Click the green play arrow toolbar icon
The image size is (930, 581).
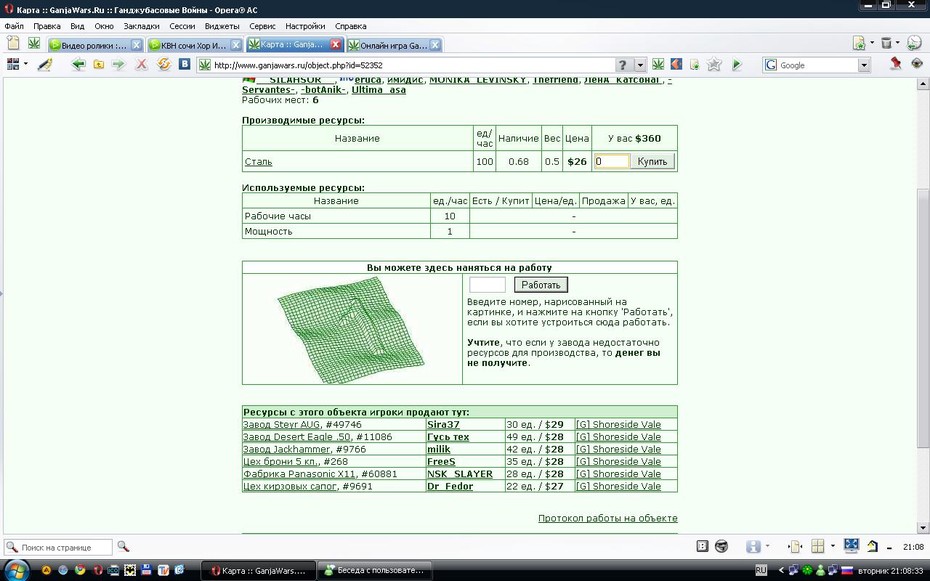(x=737, y=65)
